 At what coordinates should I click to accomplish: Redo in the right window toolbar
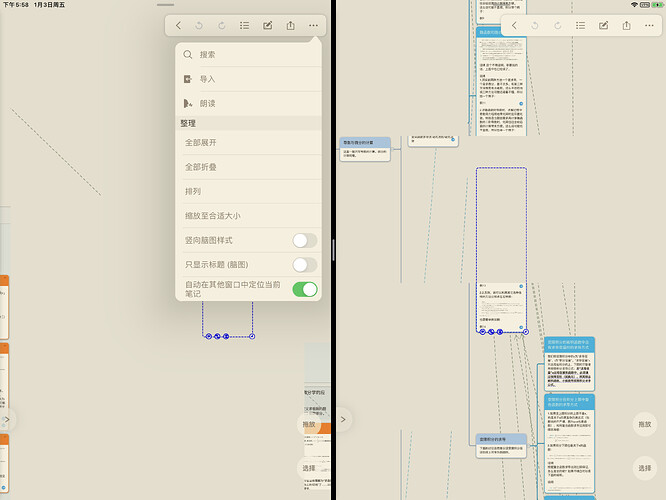[558, 25]
